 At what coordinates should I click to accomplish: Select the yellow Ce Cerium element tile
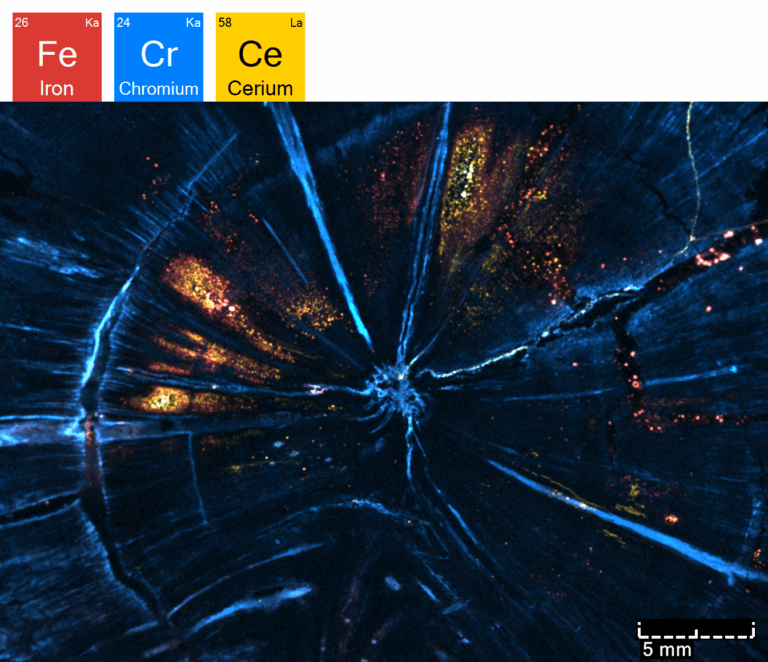(x=261, y=57)
